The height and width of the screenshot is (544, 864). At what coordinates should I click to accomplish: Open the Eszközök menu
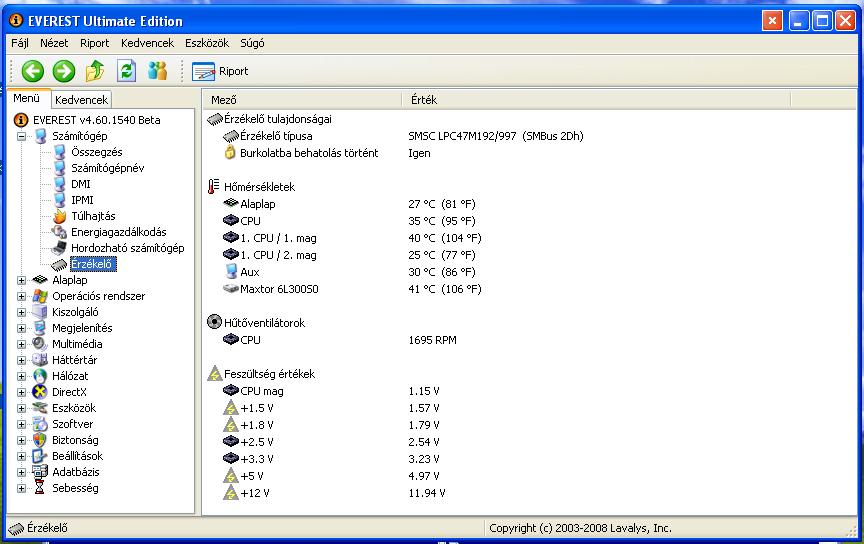coord(207,43)
